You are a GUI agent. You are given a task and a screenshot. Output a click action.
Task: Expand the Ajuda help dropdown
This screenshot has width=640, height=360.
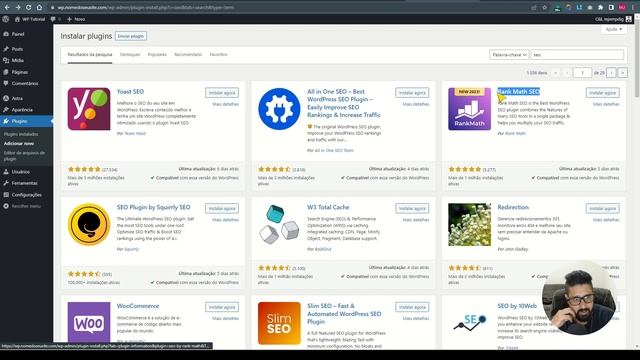point(613,29)
